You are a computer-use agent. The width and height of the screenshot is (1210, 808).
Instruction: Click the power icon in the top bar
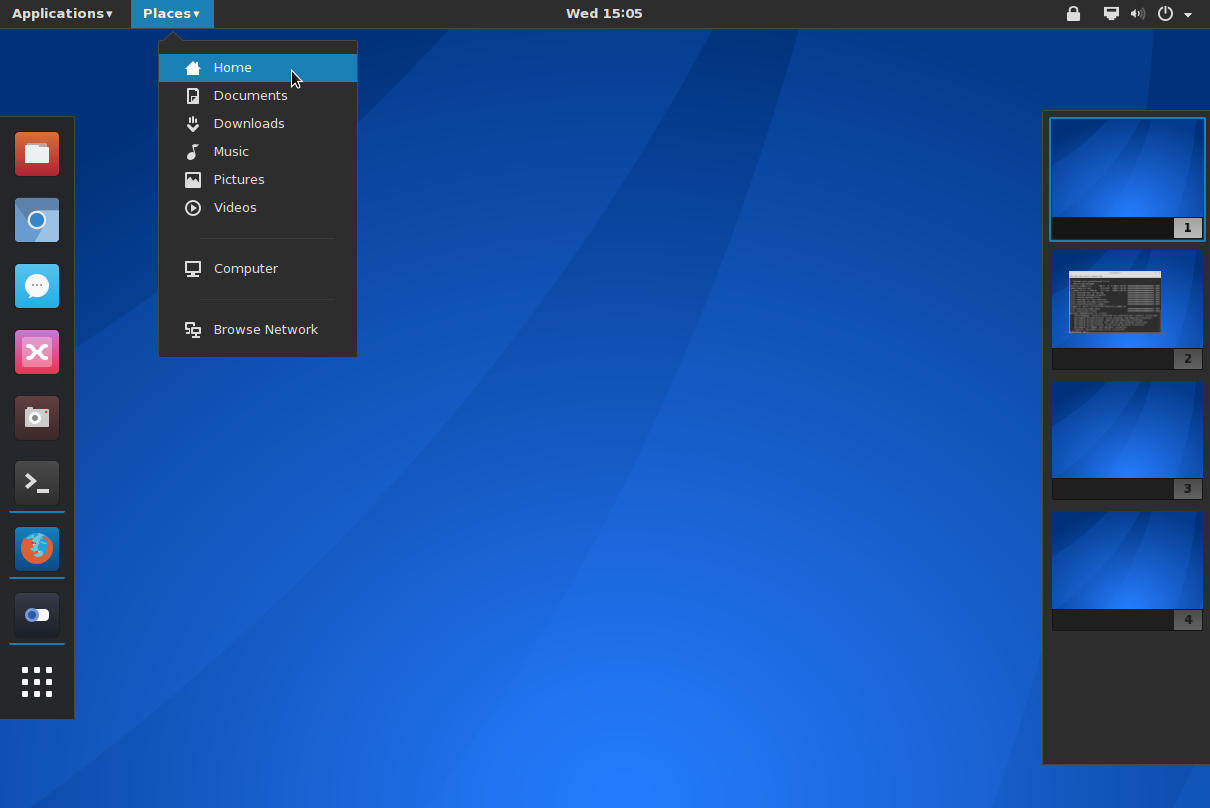[1163, 13]
